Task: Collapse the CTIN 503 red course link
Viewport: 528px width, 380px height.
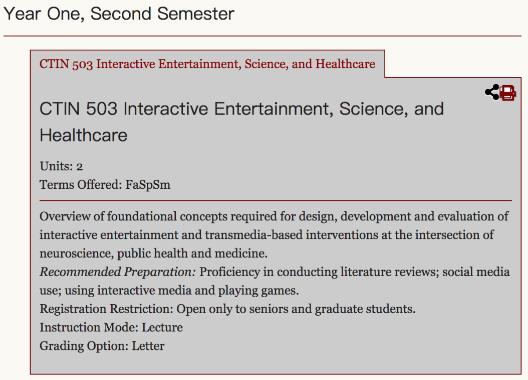Action: (x=207, y=64)
